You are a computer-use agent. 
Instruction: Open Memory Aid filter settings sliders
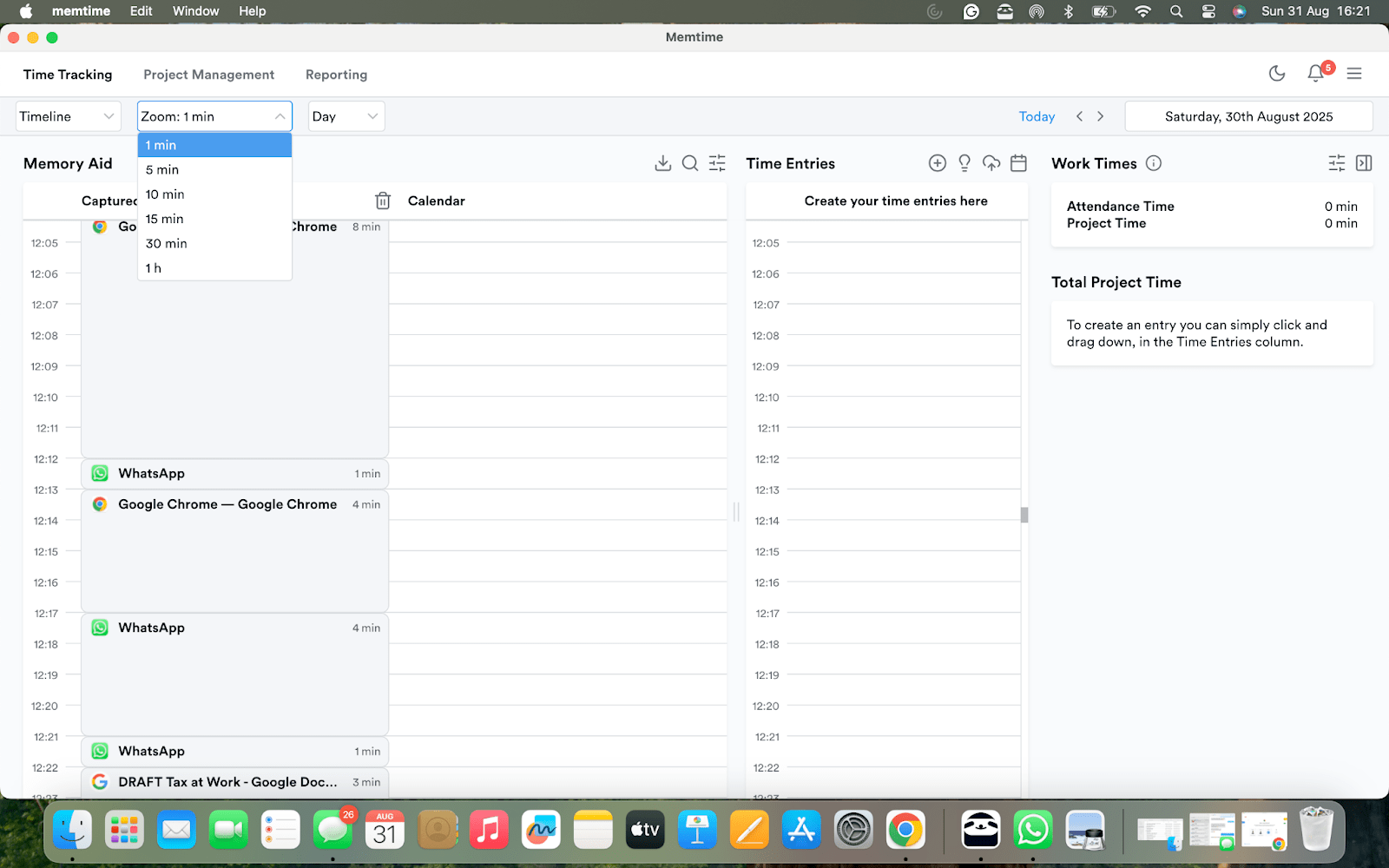tap(717, 163)
